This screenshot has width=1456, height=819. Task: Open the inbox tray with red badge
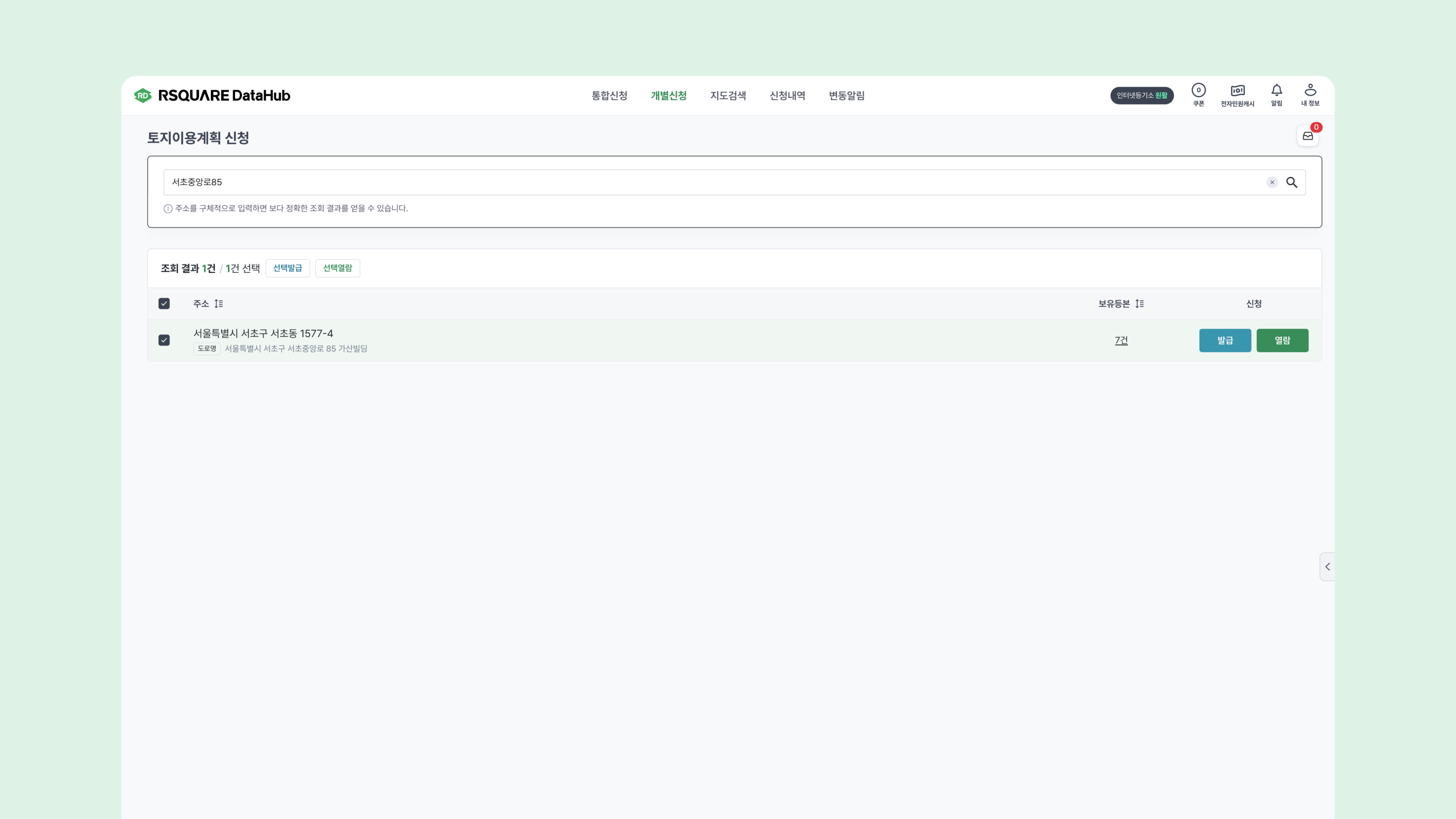[x=1307, y=136]
